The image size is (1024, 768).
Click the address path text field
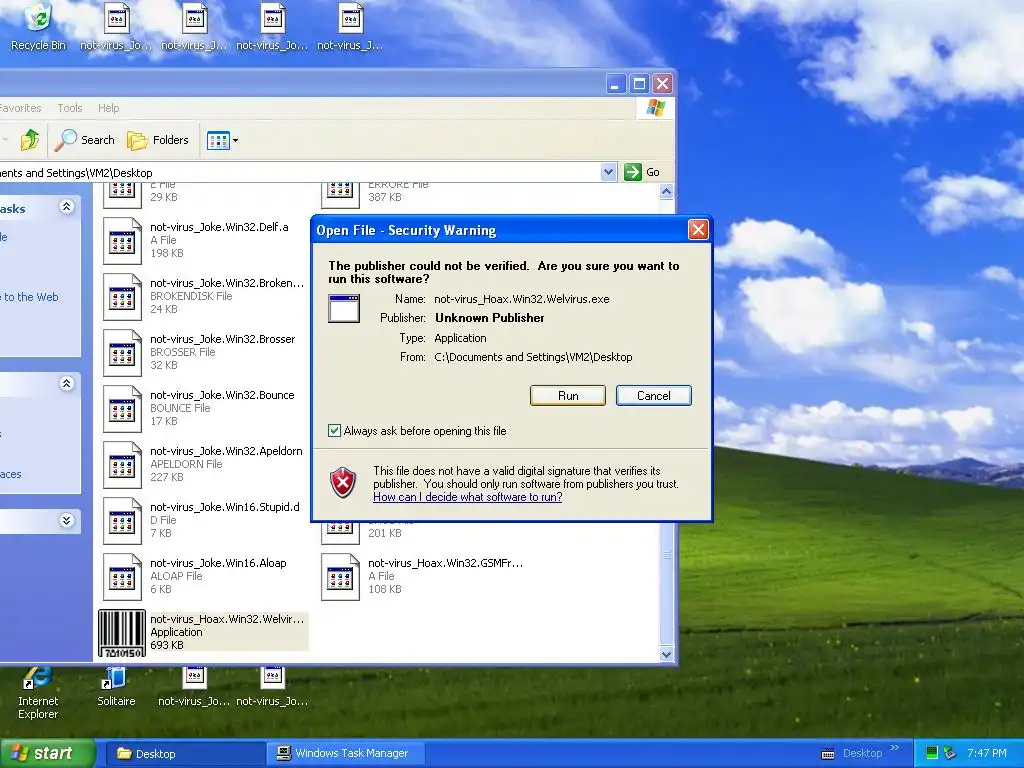299,172
